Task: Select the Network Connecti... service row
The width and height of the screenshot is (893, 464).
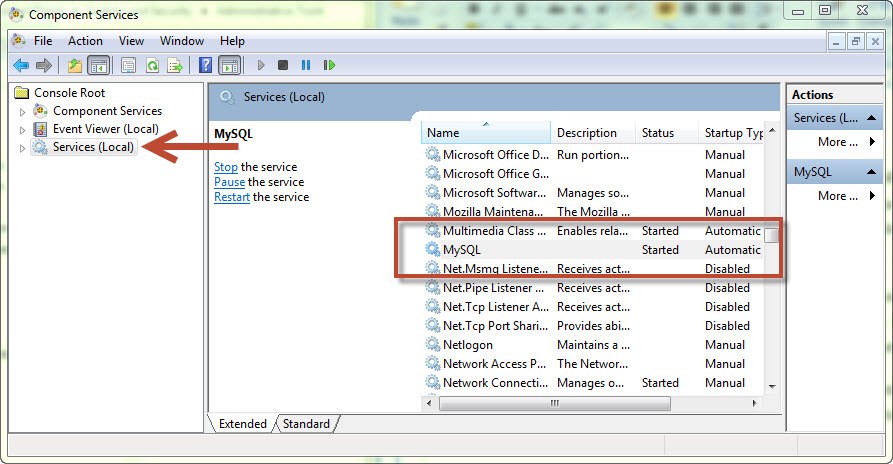Action: pyautogui.click(x=593, y=383)
